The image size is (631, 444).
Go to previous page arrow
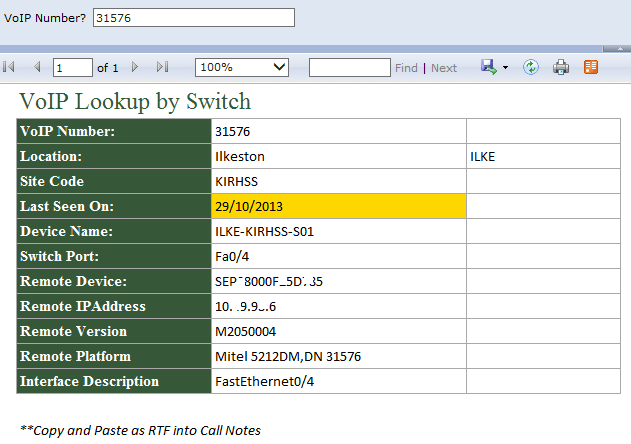tap(37, 67)
